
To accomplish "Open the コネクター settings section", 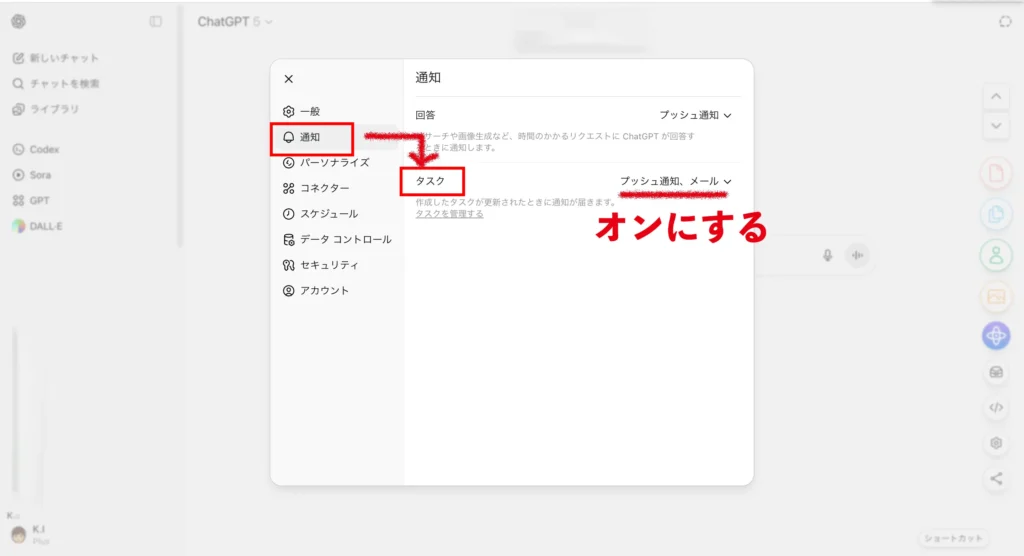I will (337, 188).
